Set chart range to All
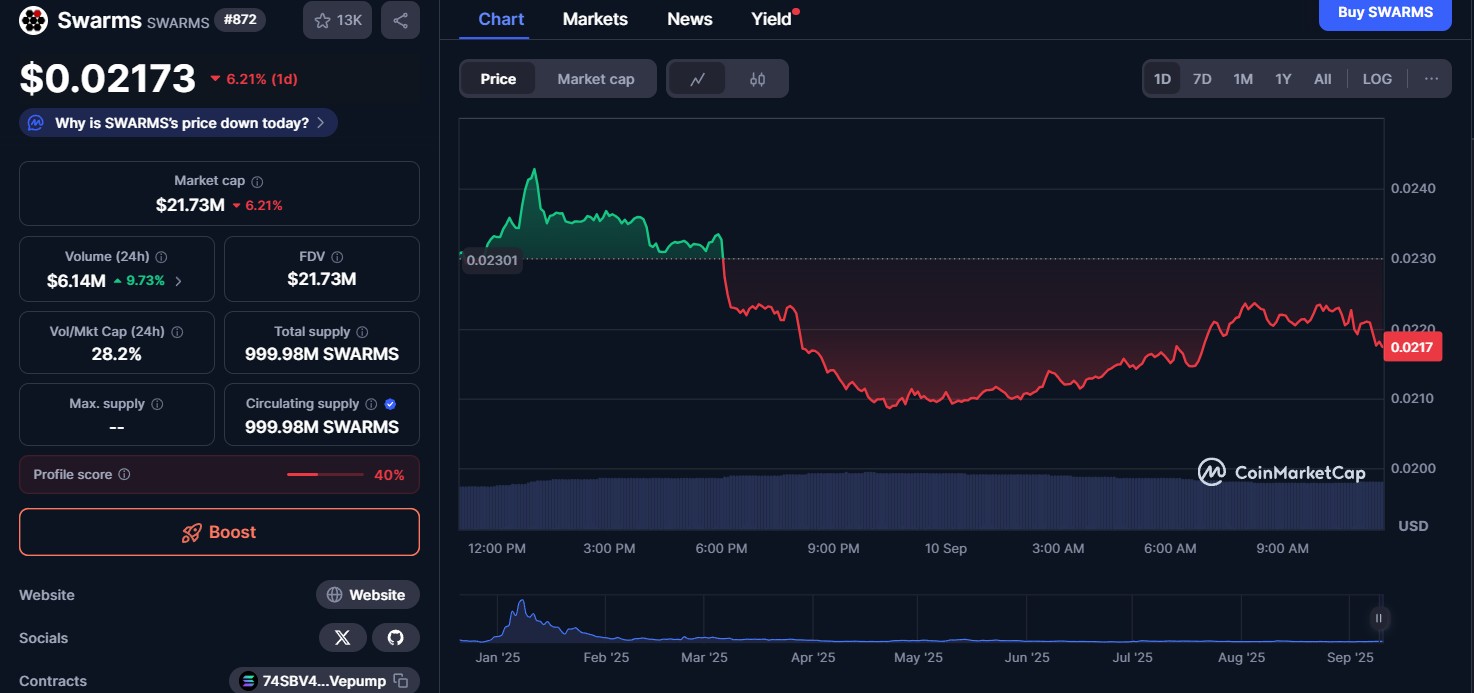 [1322, 79]
